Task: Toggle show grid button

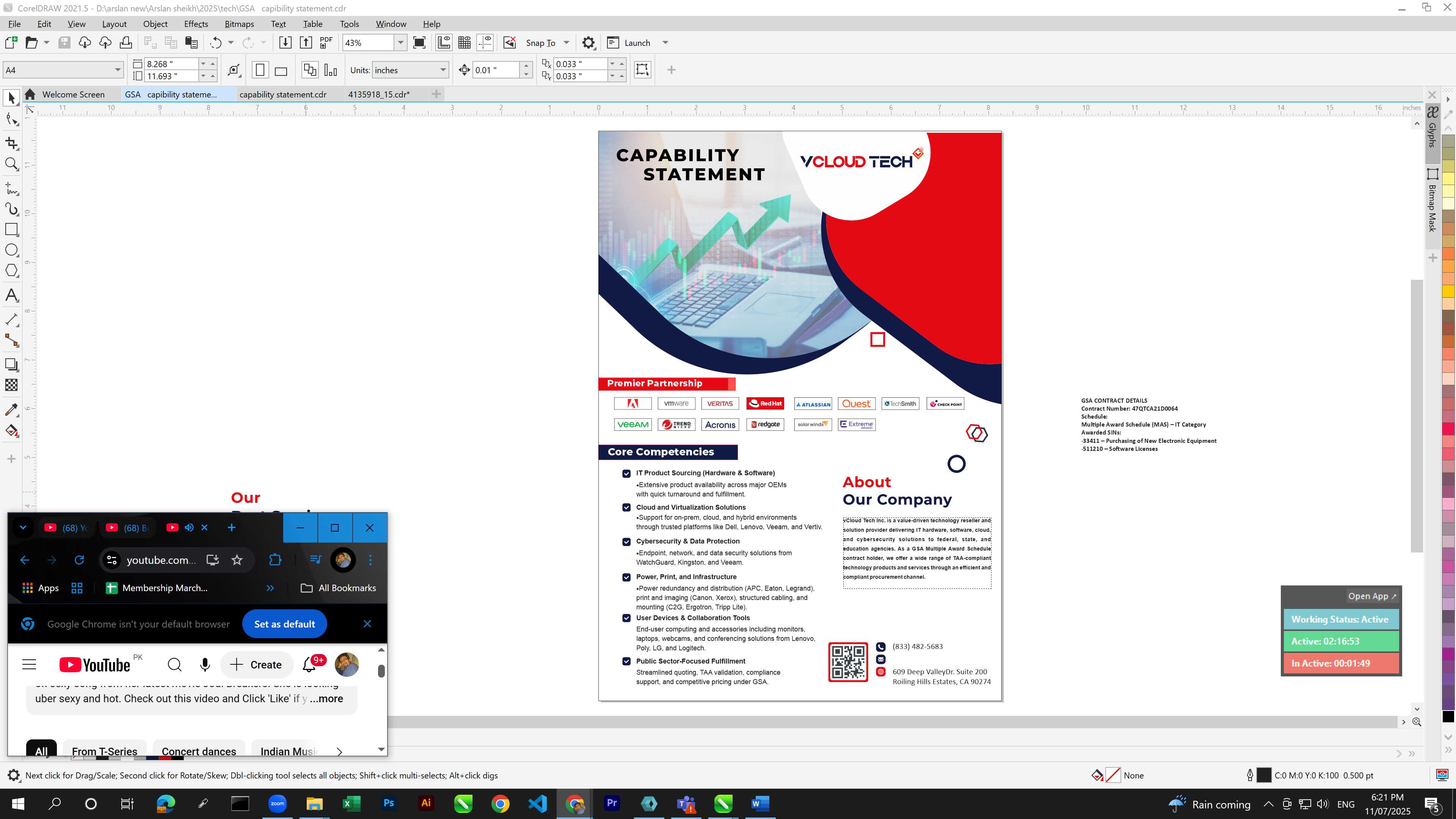Action: coord(464,42)
